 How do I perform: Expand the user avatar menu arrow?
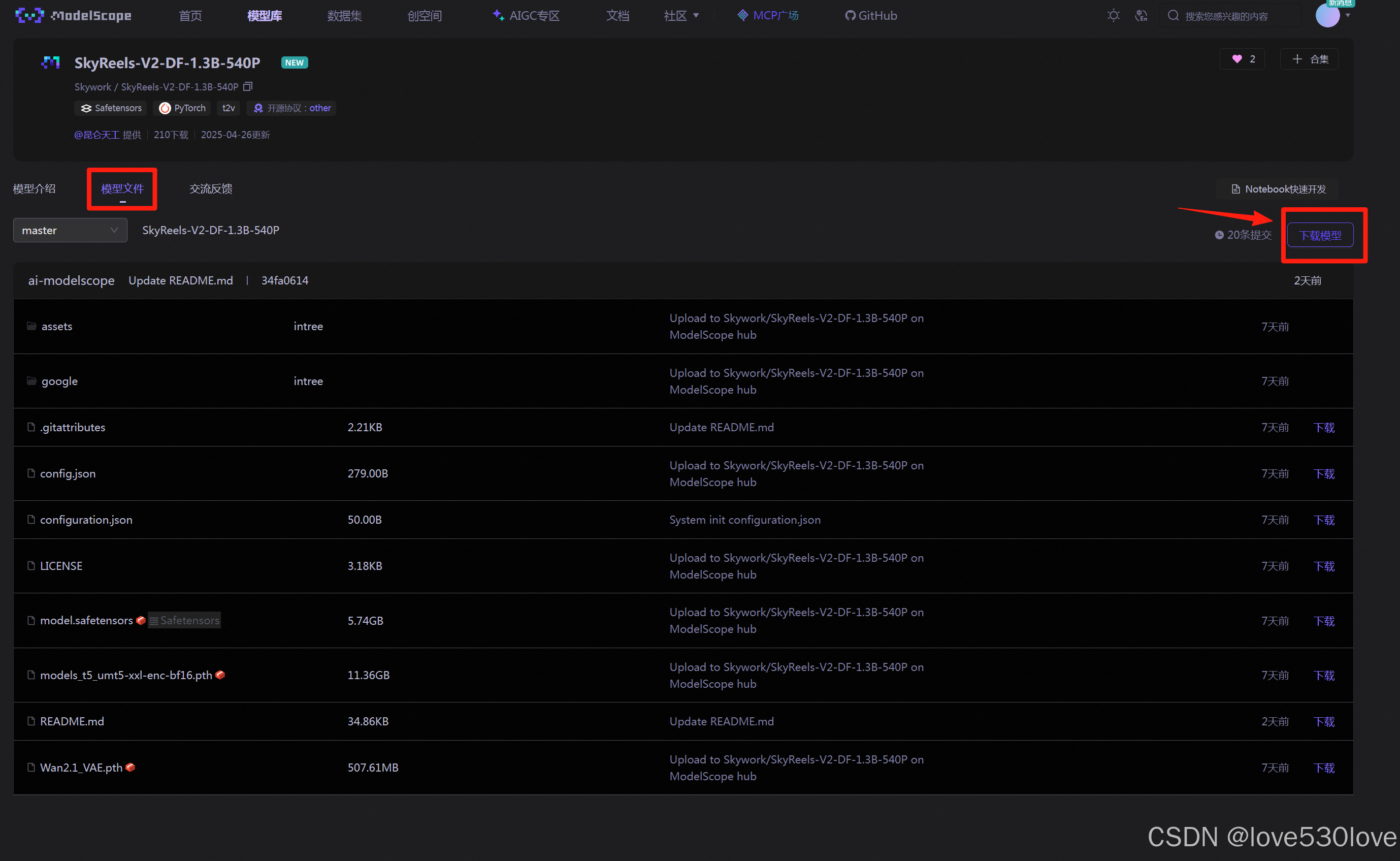[x=1348, y=15]
